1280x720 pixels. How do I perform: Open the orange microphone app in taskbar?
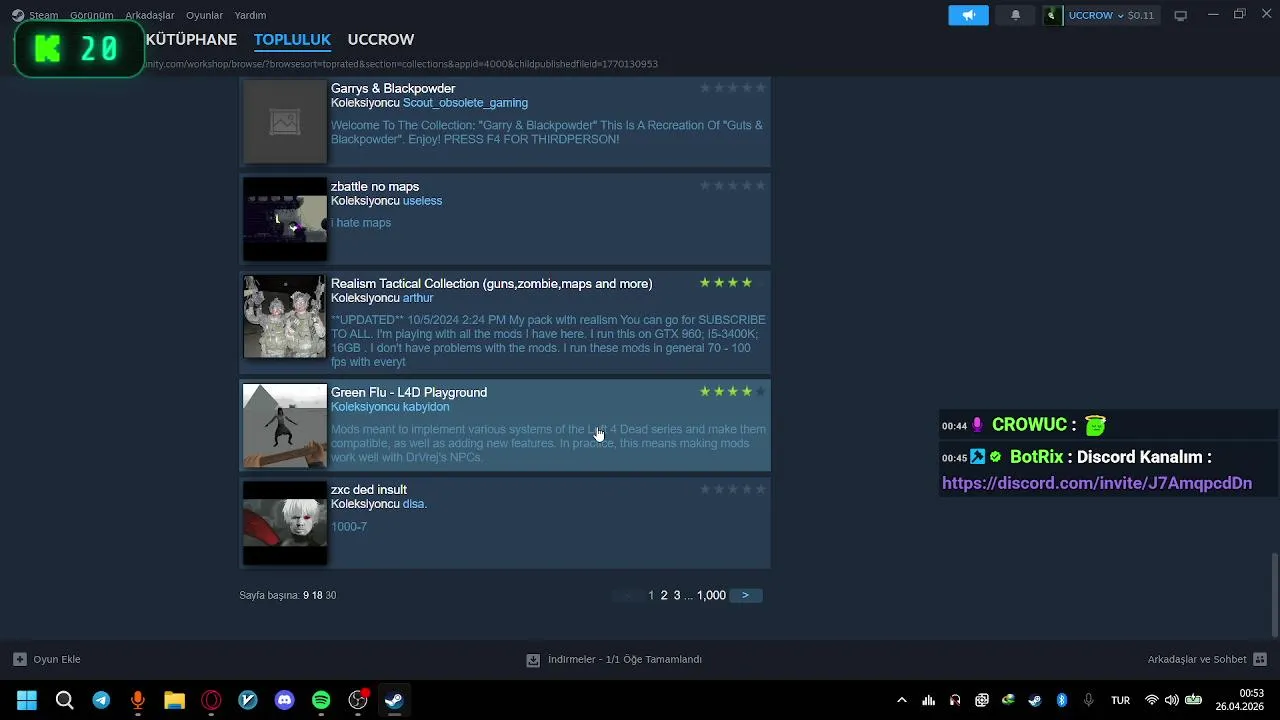(x=138, y=700)
